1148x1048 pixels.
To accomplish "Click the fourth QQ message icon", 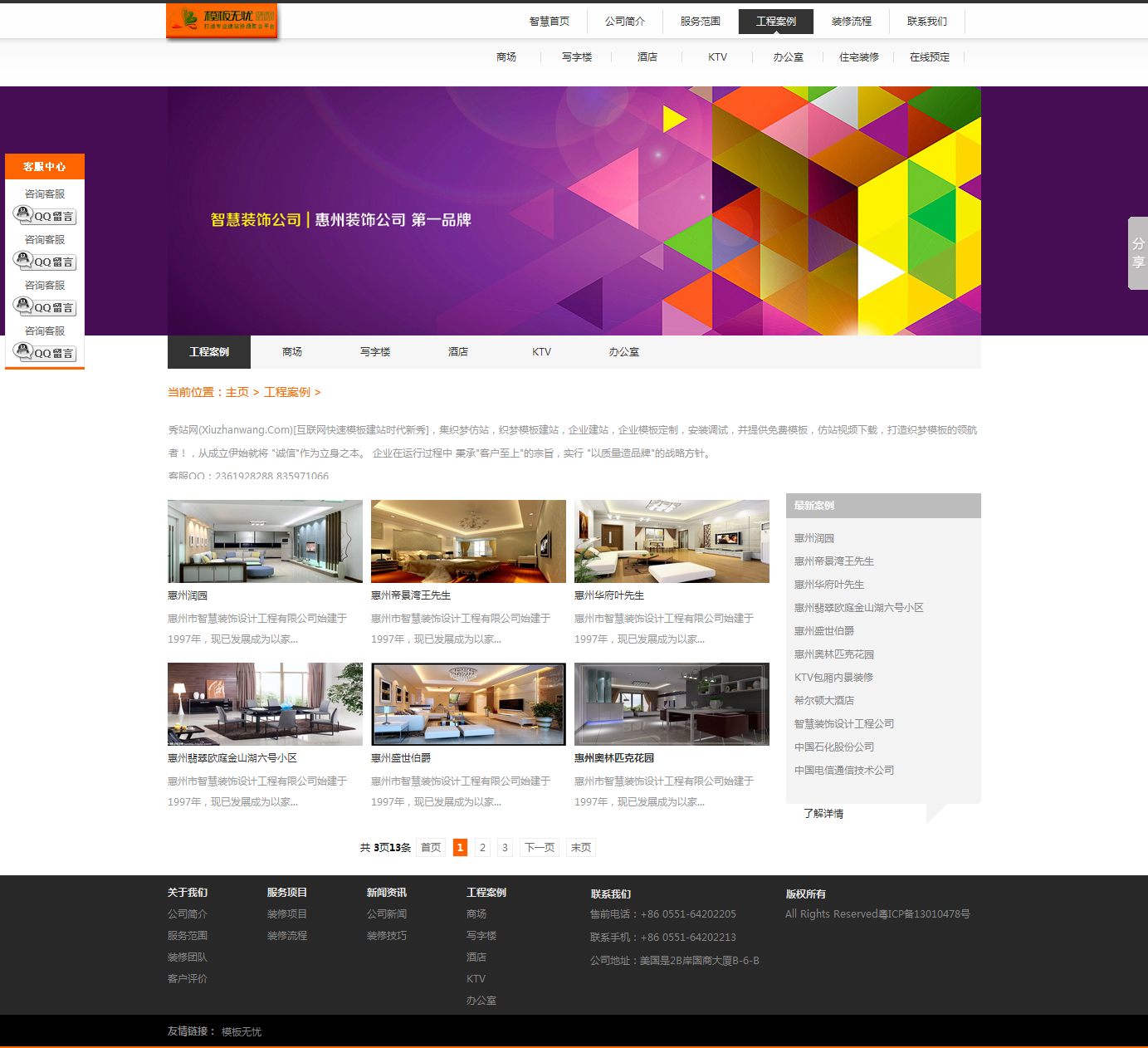I will (x=45, y=353).
